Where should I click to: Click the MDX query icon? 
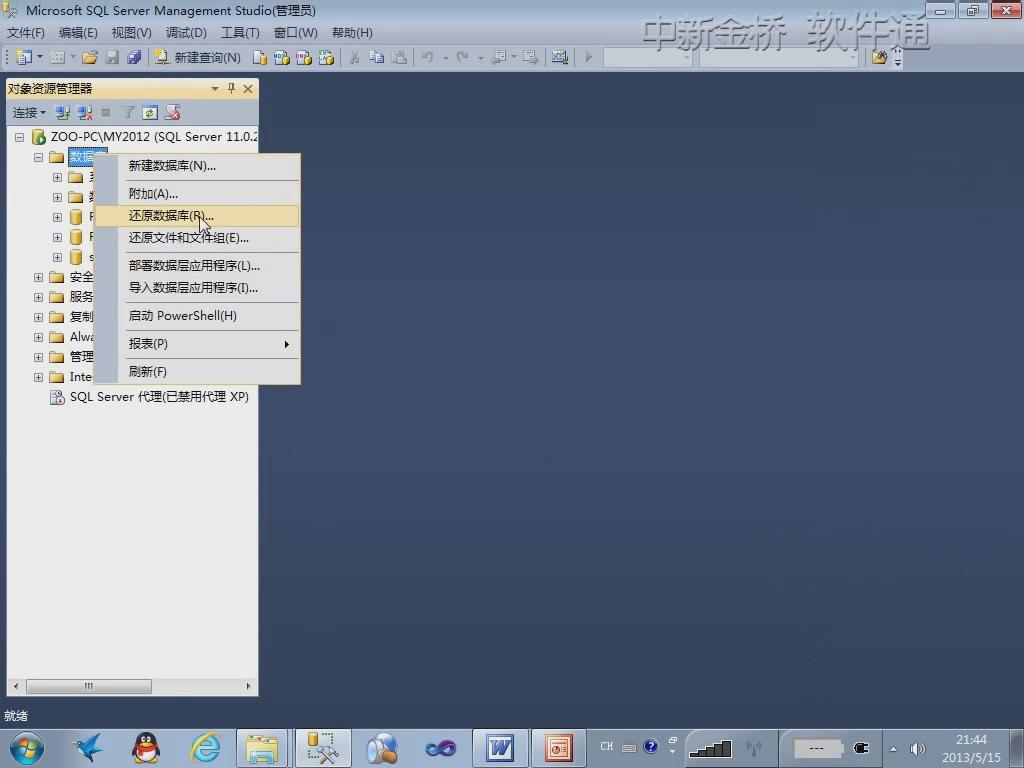[x=281, y=57]
